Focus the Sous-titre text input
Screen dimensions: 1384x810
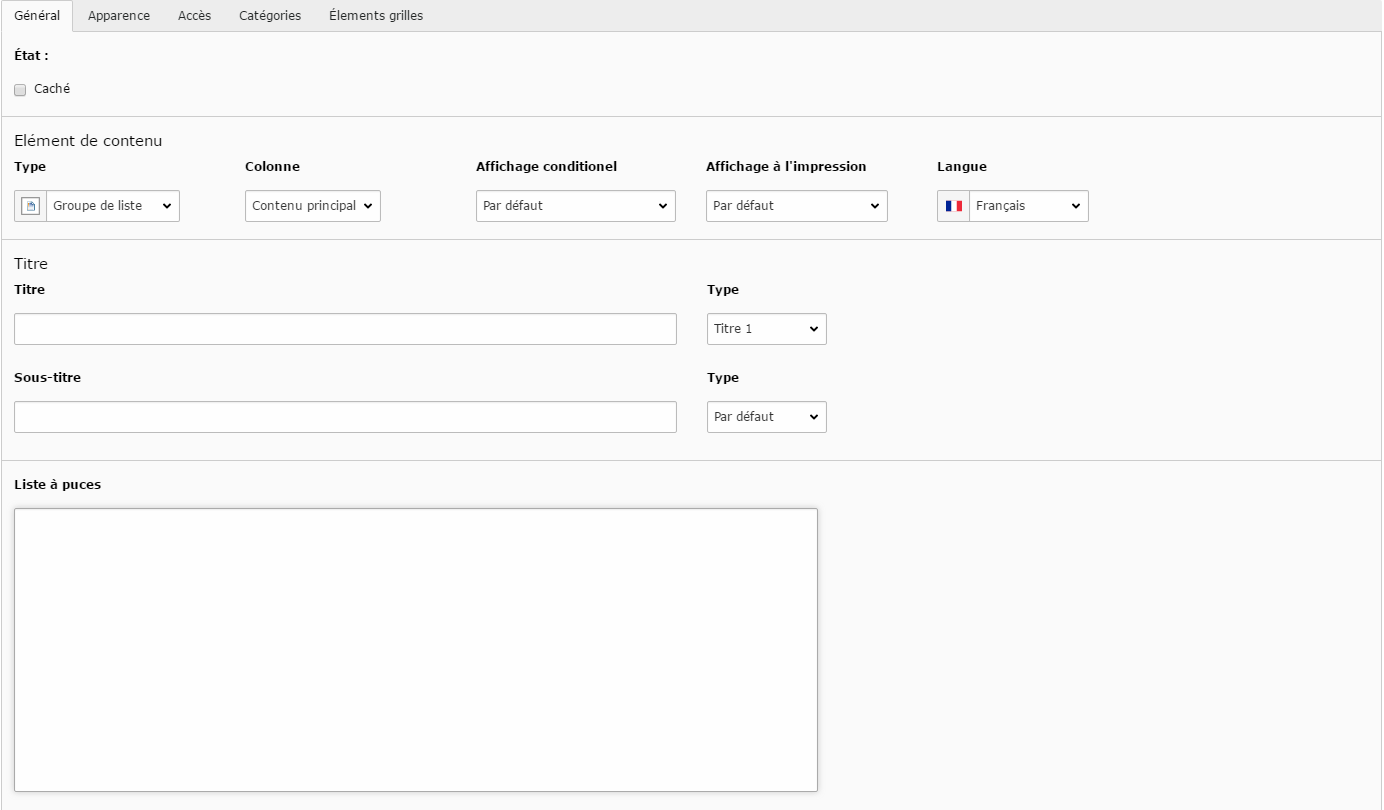tap(345, 417)
